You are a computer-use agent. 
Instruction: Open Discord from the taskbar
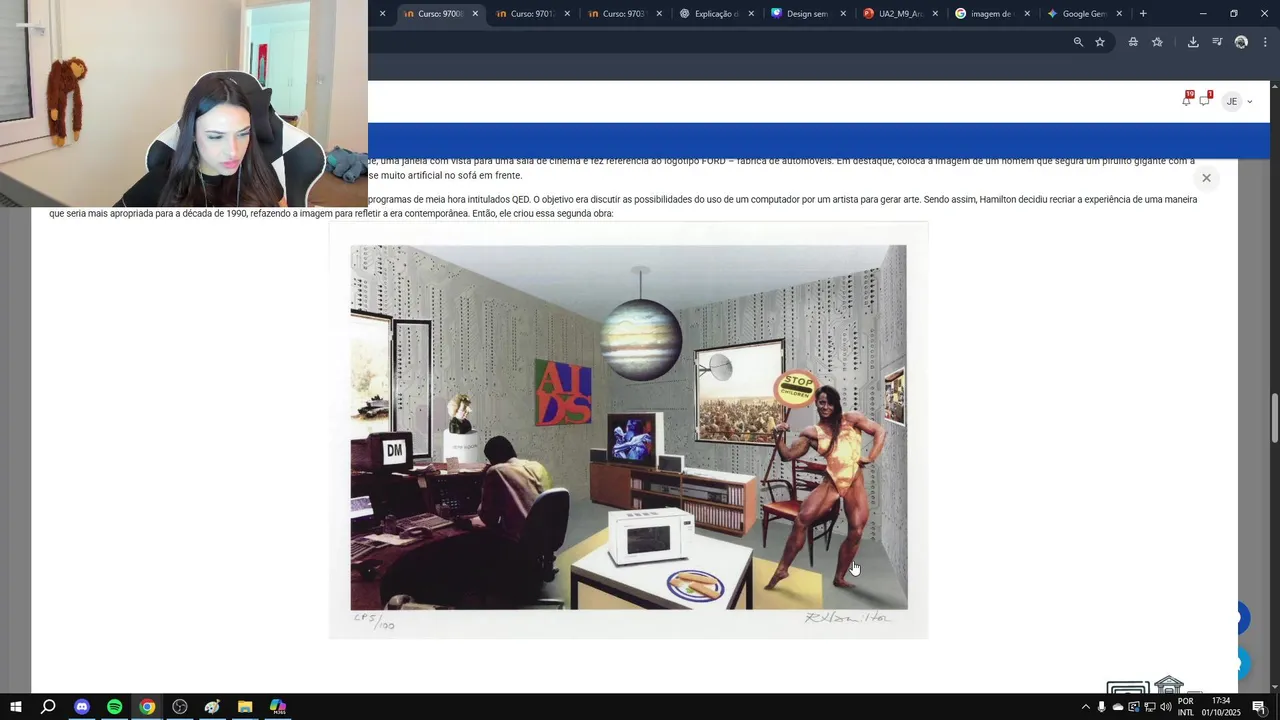(82, 707)
